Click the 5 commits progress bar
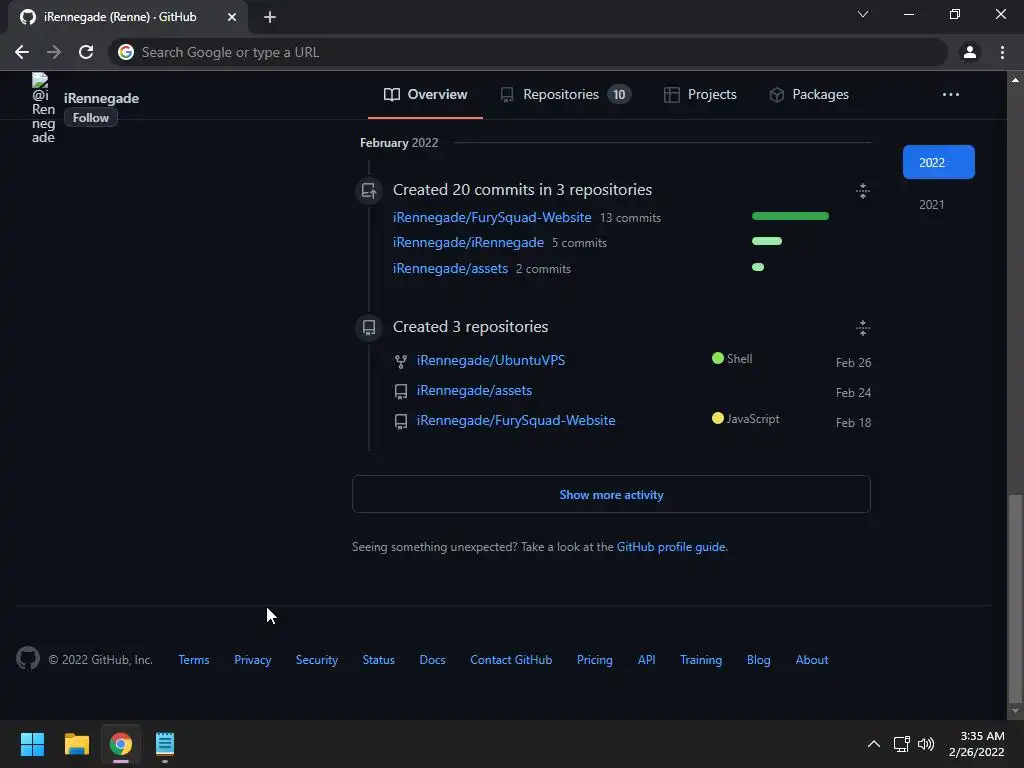 [x=767, y=241]
